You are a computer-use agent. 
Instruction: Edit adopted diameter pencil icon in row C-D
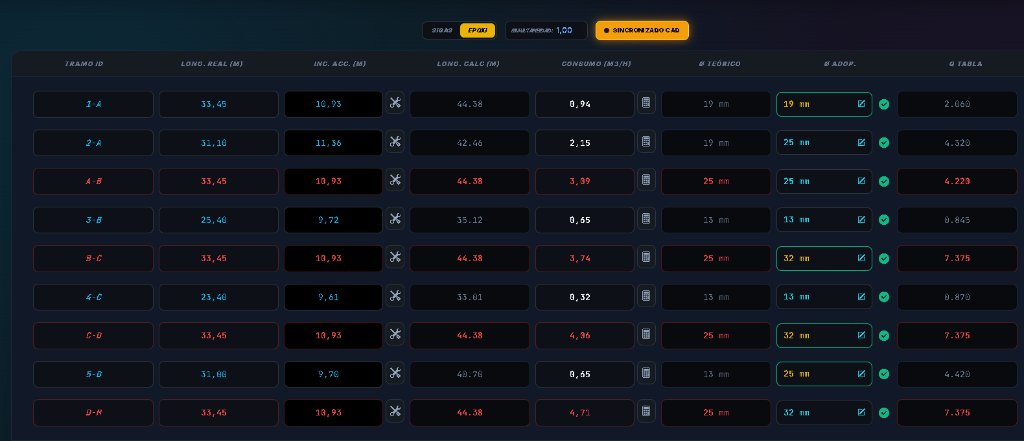tap(861, 335)
